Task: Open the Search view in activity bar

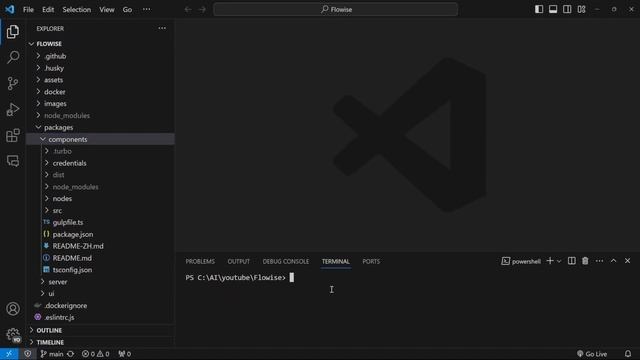Action: [x=13, y=57]
